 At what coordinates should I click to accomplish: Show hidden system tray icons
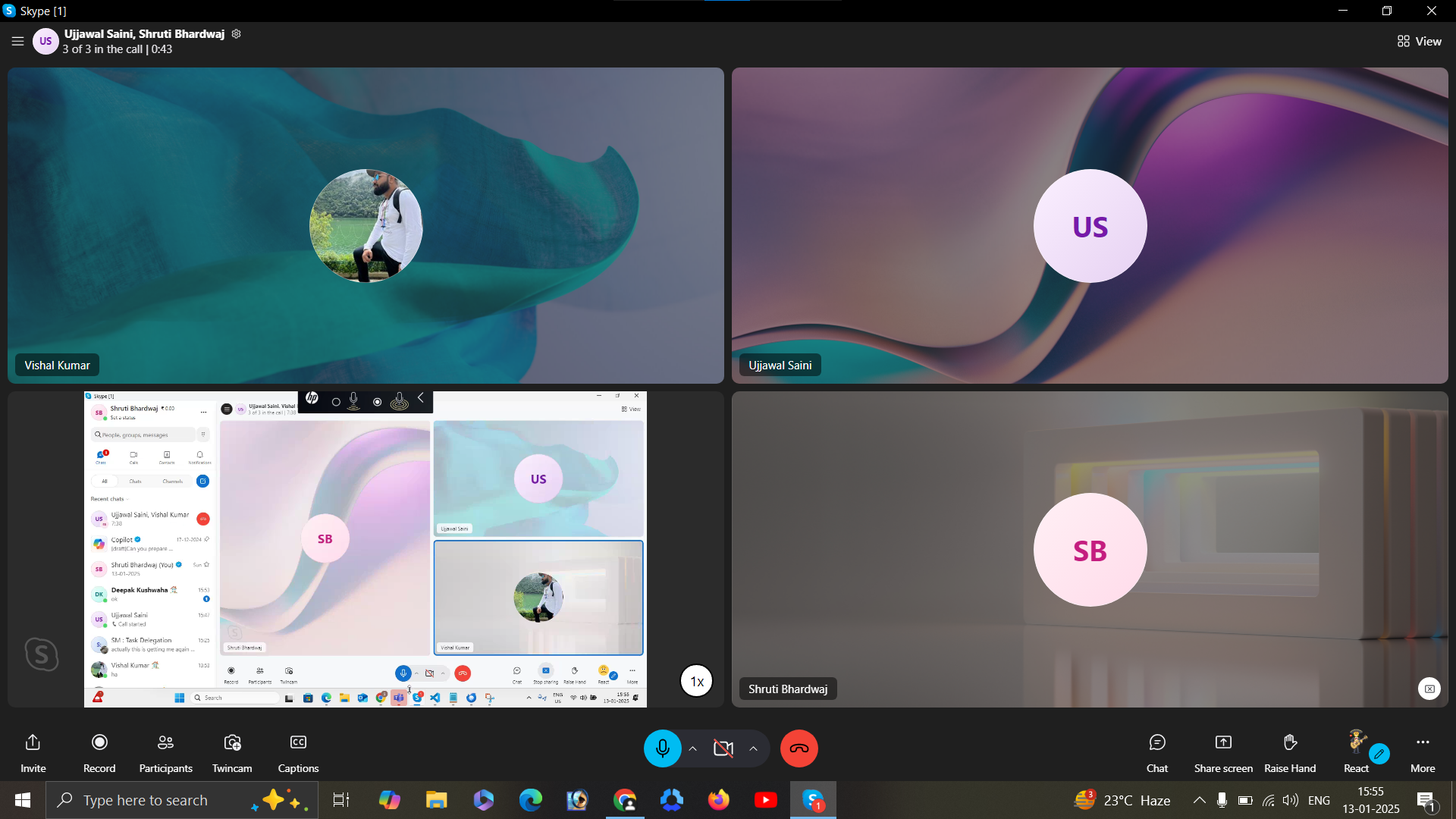(1199, 800)
